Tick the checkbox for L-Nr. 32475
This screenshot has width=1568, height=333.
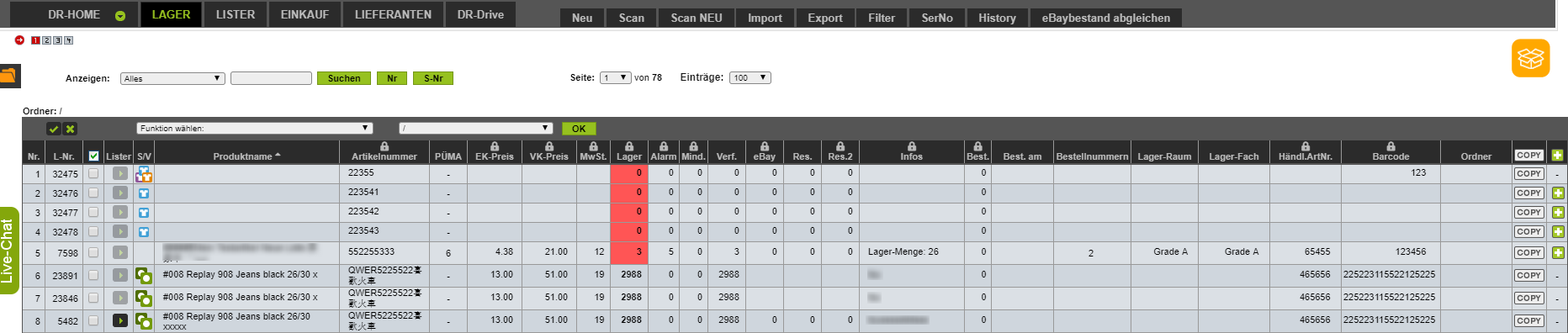pyautogui.click(x=93, y=173)
